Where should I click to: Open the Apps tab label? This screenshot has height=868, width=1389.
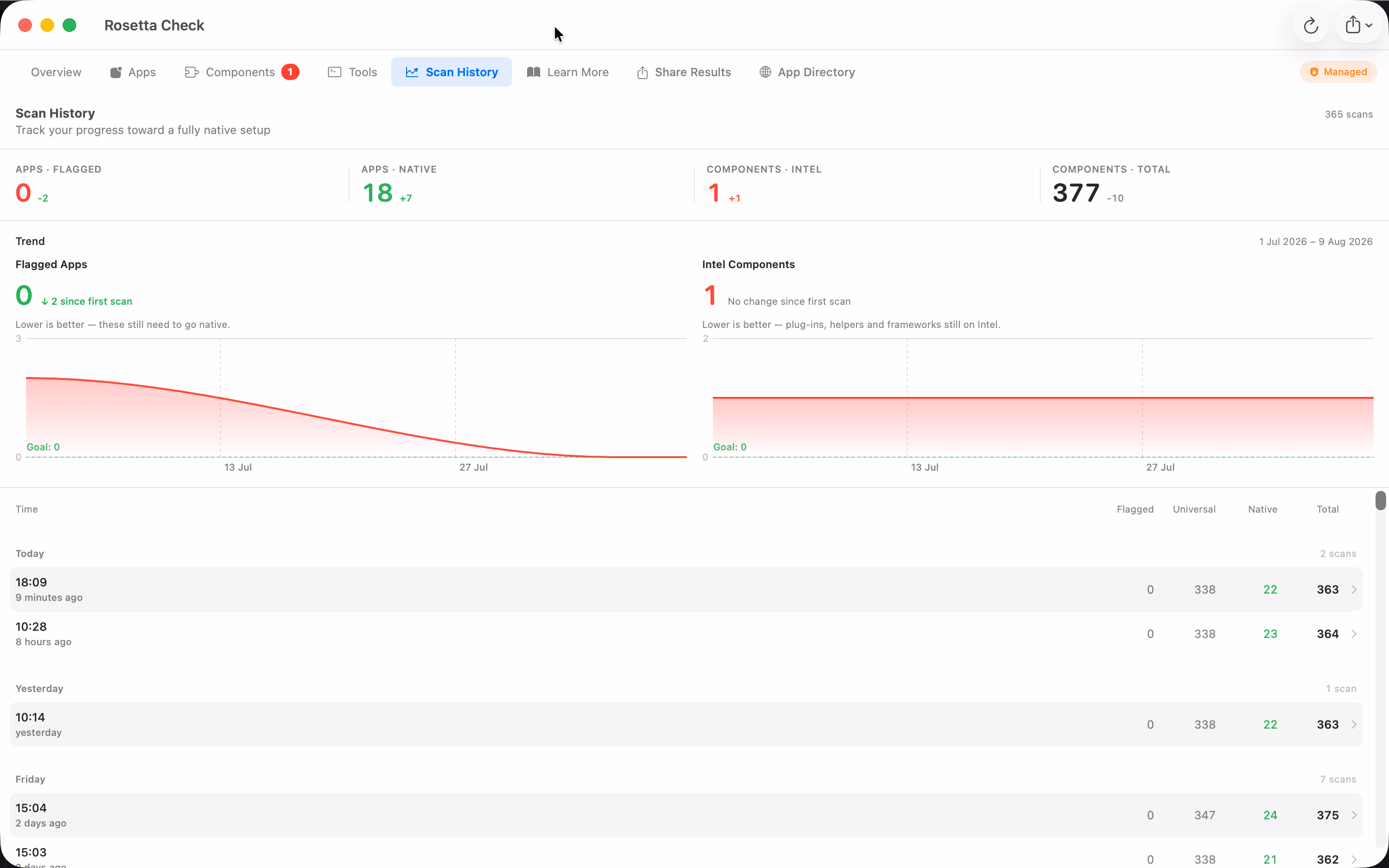(x=142, y=72)
